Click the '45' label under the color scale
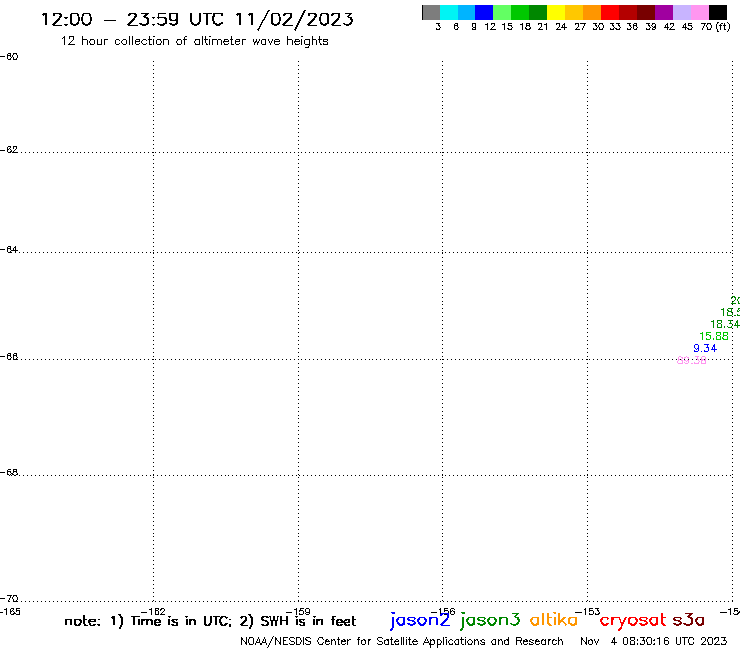Viewport: 740px width, 650px height. tap(687, 27)
